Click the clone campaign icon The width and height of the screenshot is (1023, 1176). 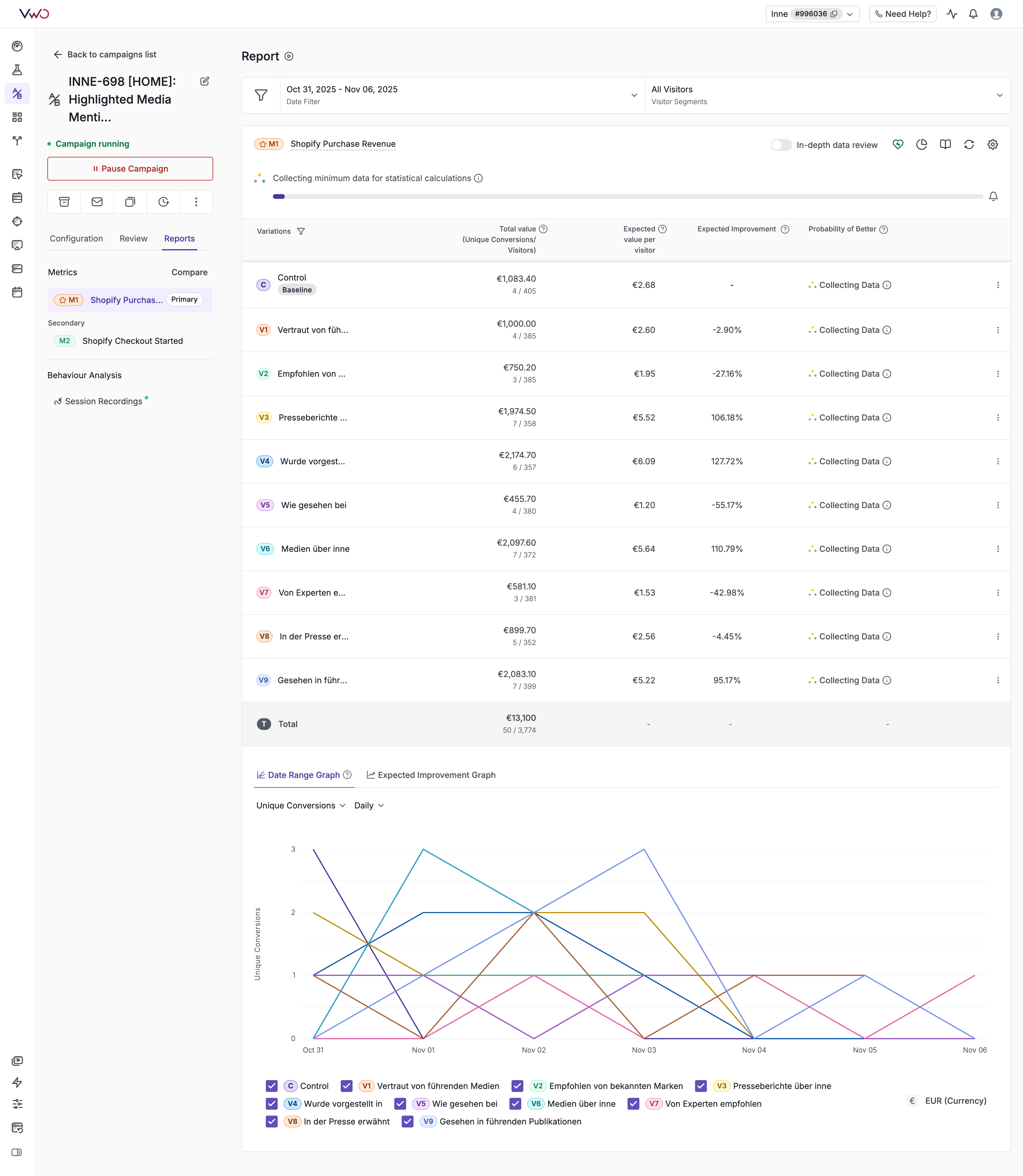[x=130, y=202]
